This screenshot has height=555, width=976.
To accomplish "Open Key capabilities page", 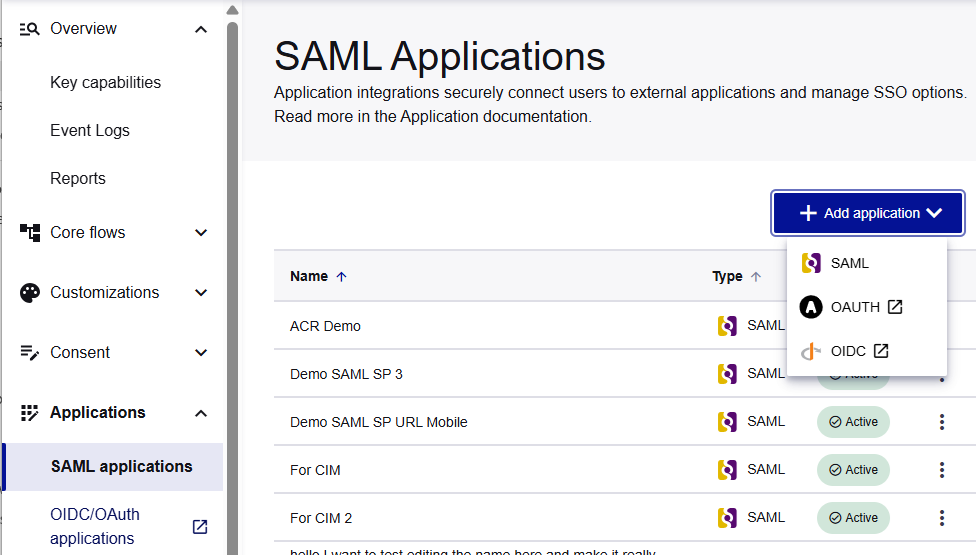I will click(x=105, y=82).
